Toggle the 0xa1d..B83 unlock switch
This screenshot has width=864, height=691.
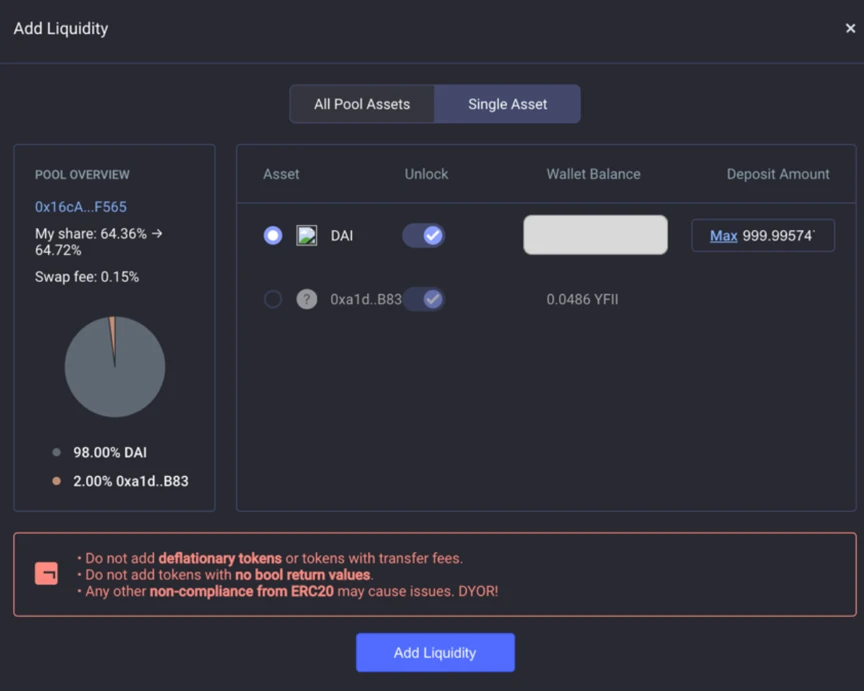click(423, 299)
